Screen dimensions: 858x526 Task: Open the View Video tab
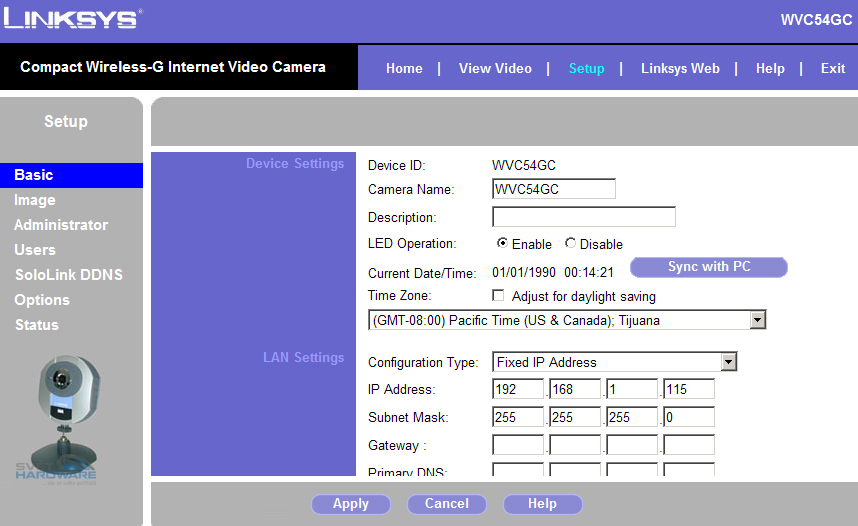[x=495, y=68]
